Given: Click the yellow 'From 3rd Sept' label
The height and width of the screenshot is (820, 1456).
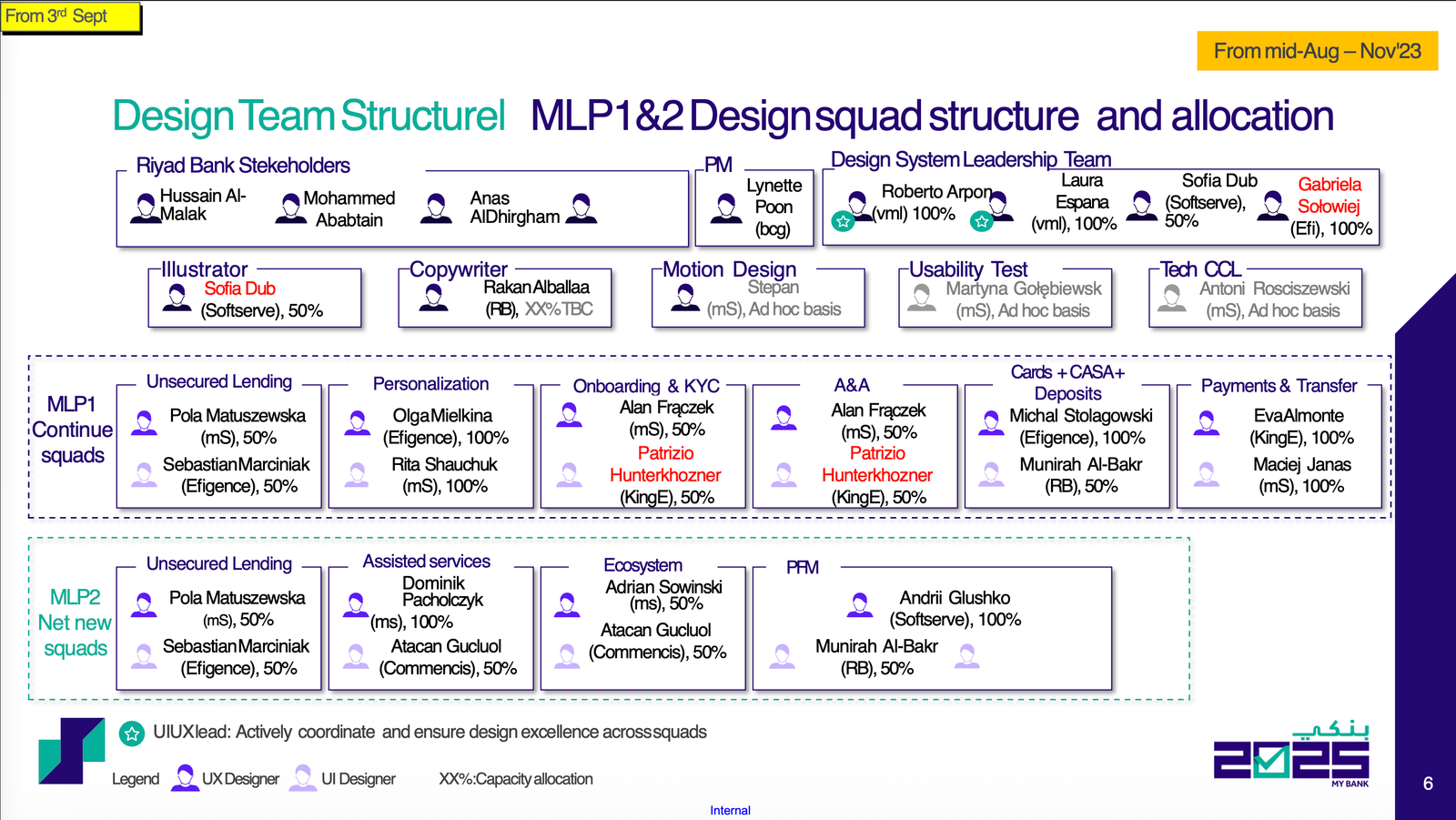Looking at the screenshot, I should click(x=71, y=17).
